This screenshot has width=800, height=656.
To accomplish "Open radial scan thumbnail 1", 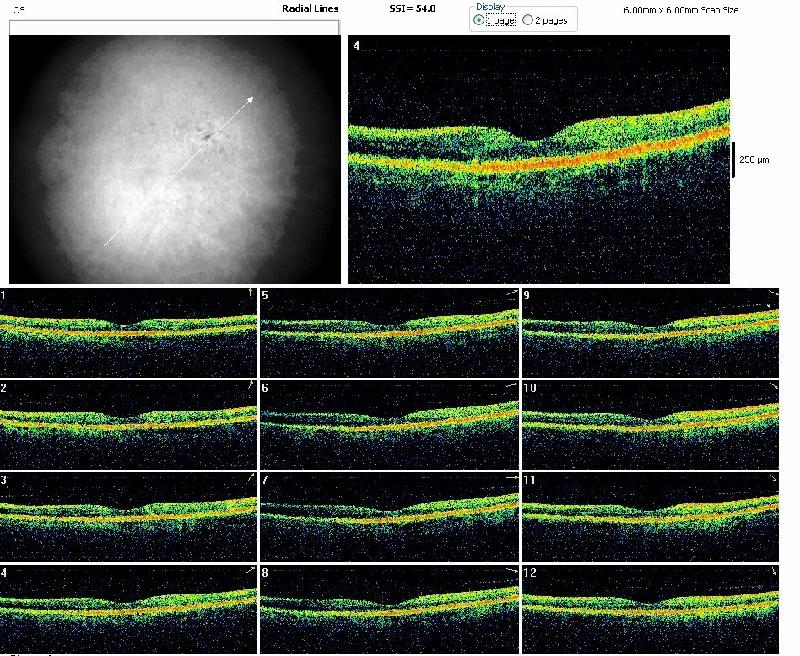I will pyautogui.click(x=129, y=332).
